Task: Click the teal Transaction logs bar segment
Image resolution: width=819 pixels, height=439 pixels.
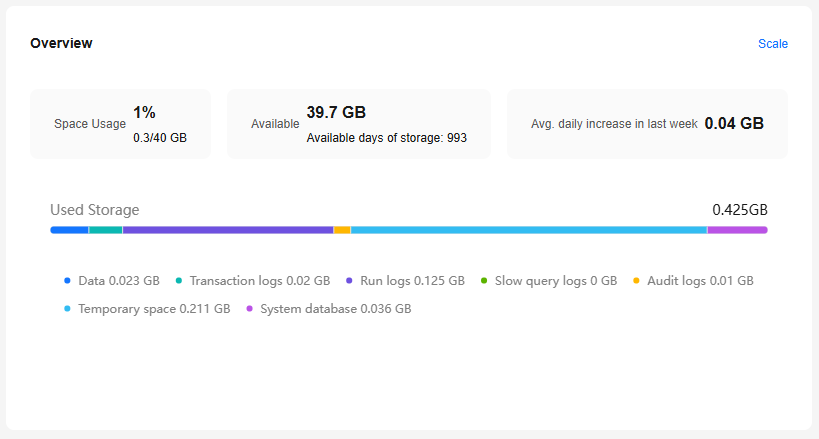Action: click(x=105, y=230)
